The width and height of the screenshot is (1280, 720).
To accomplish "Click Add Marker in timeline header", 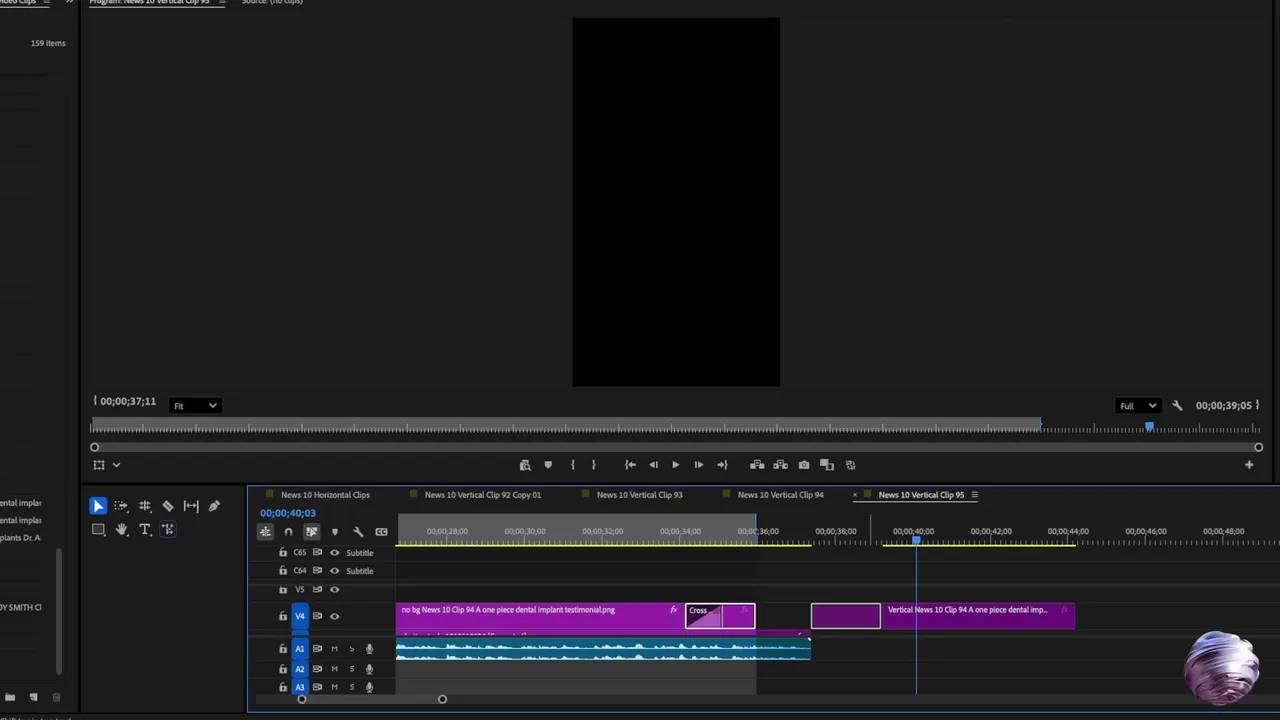I will [334, 532].
